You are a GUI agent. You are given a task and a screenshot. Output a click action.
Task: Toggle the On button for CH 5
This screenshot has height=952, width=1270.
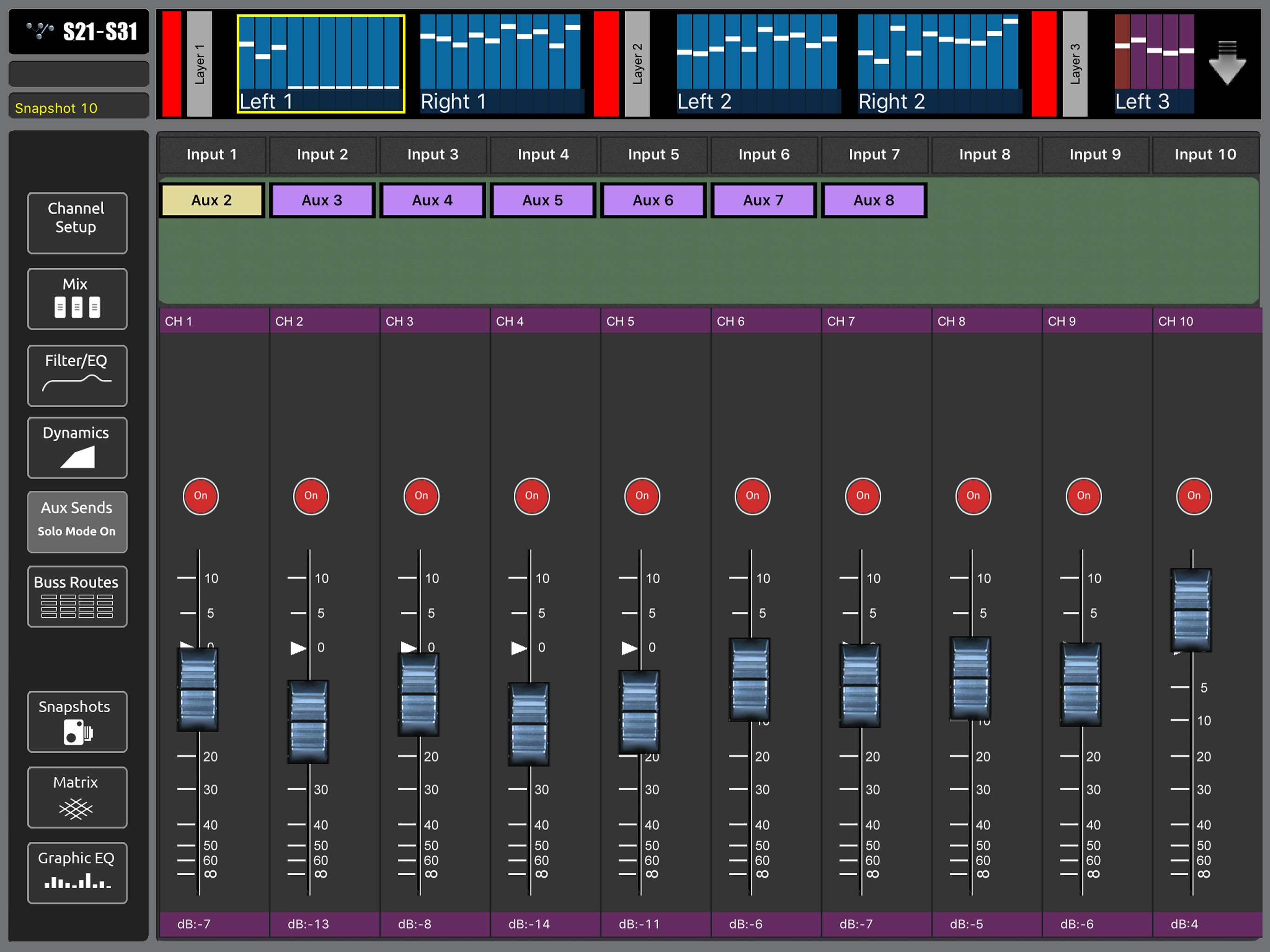[642, 496]
